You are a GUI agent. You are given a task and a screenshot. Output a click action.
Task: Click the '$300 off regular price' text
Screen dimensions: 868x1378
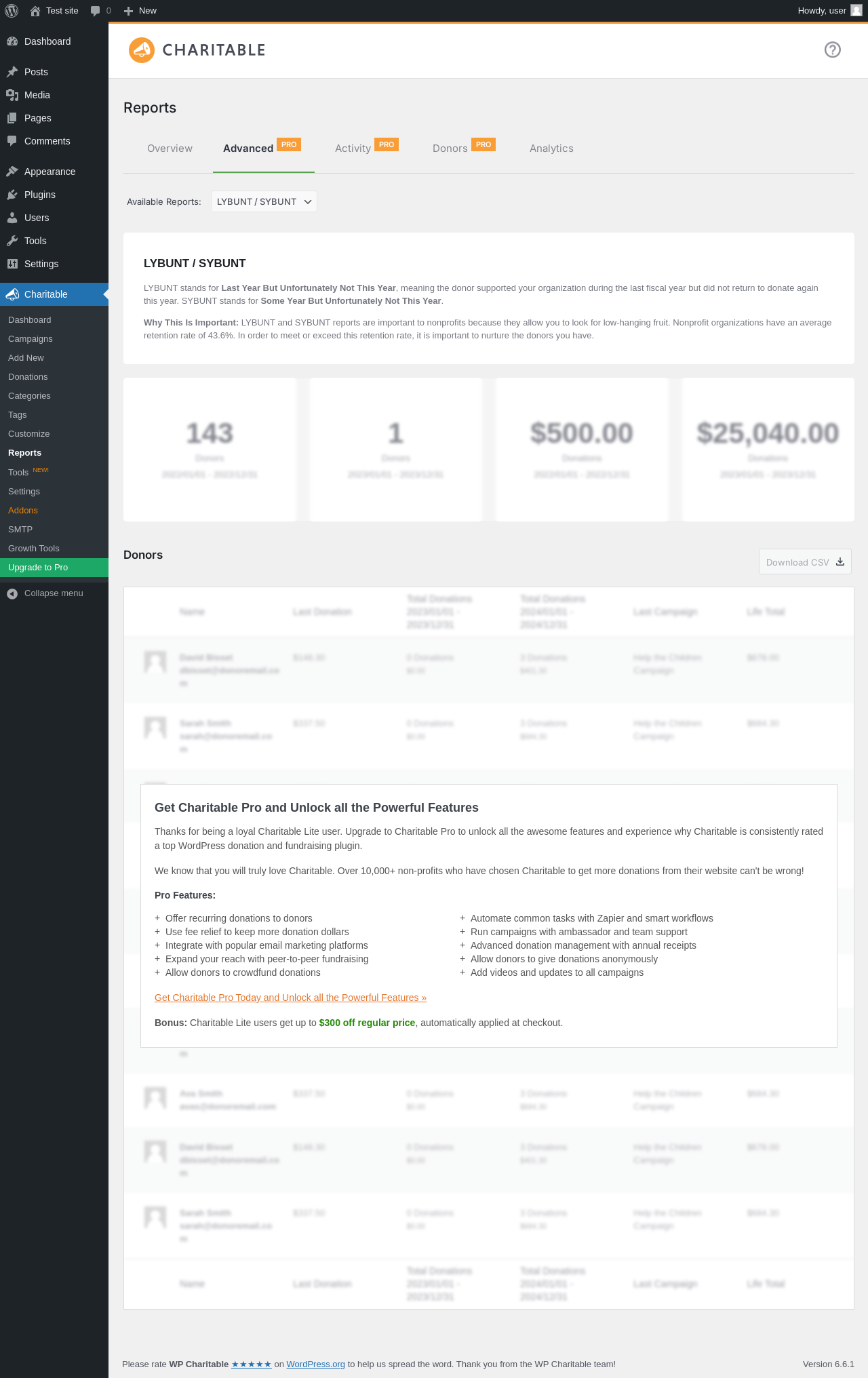pyautogui.click(x=367, y=1023)
